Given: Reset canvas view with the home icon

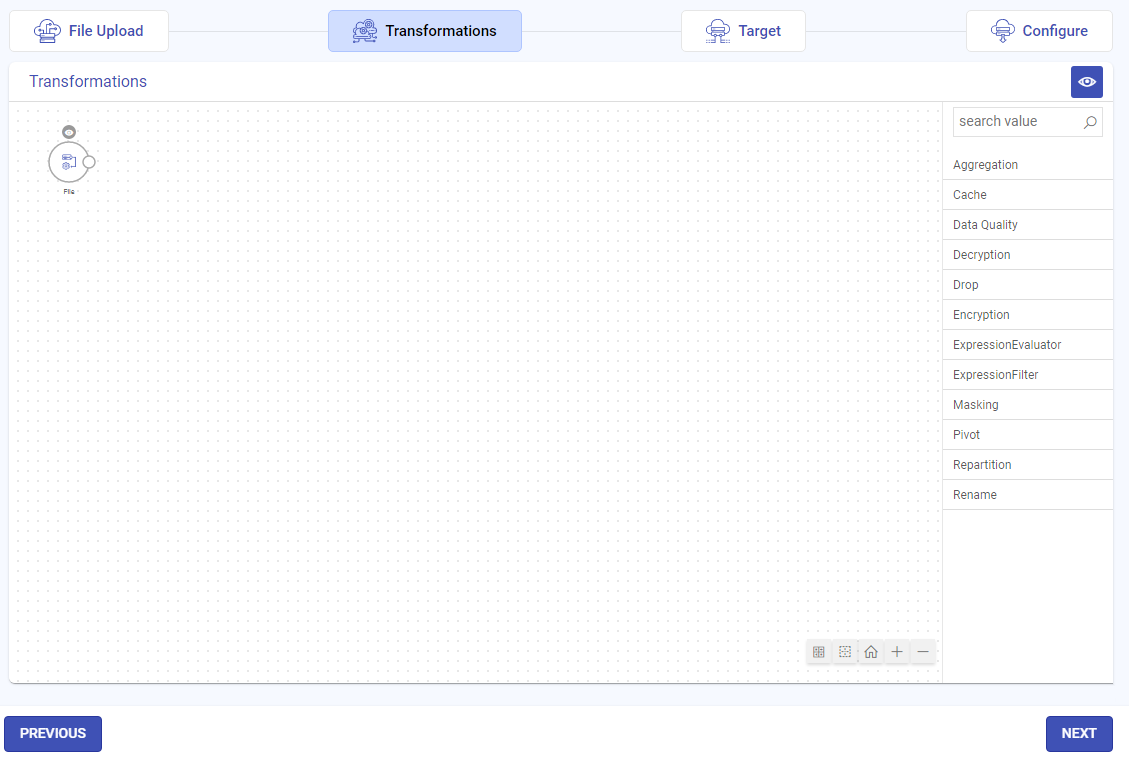Looking at the screenshot, I should (x=871, y=652).
